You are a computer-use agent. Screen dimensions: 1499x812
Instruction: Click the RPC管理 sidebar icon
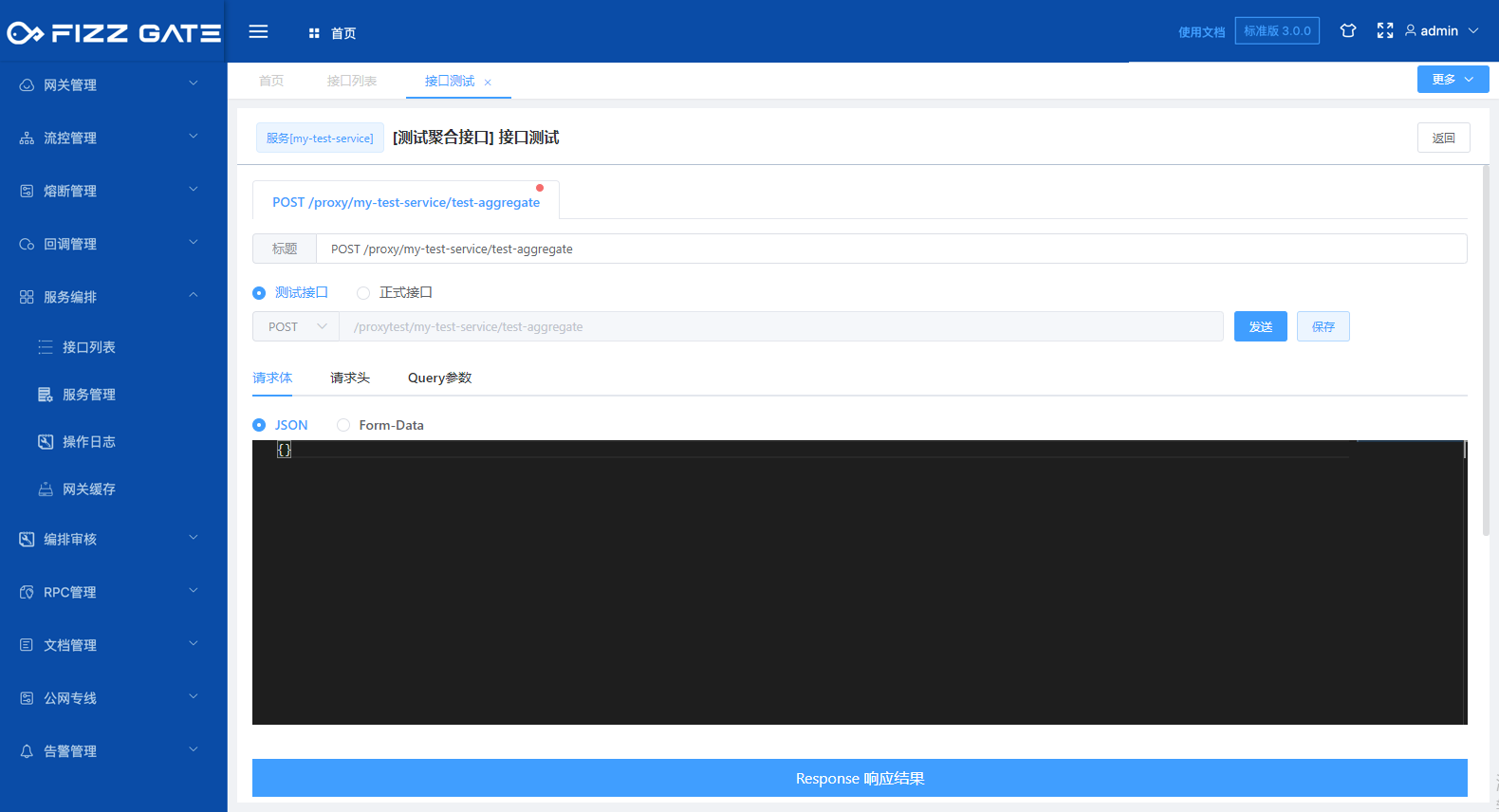27,592
